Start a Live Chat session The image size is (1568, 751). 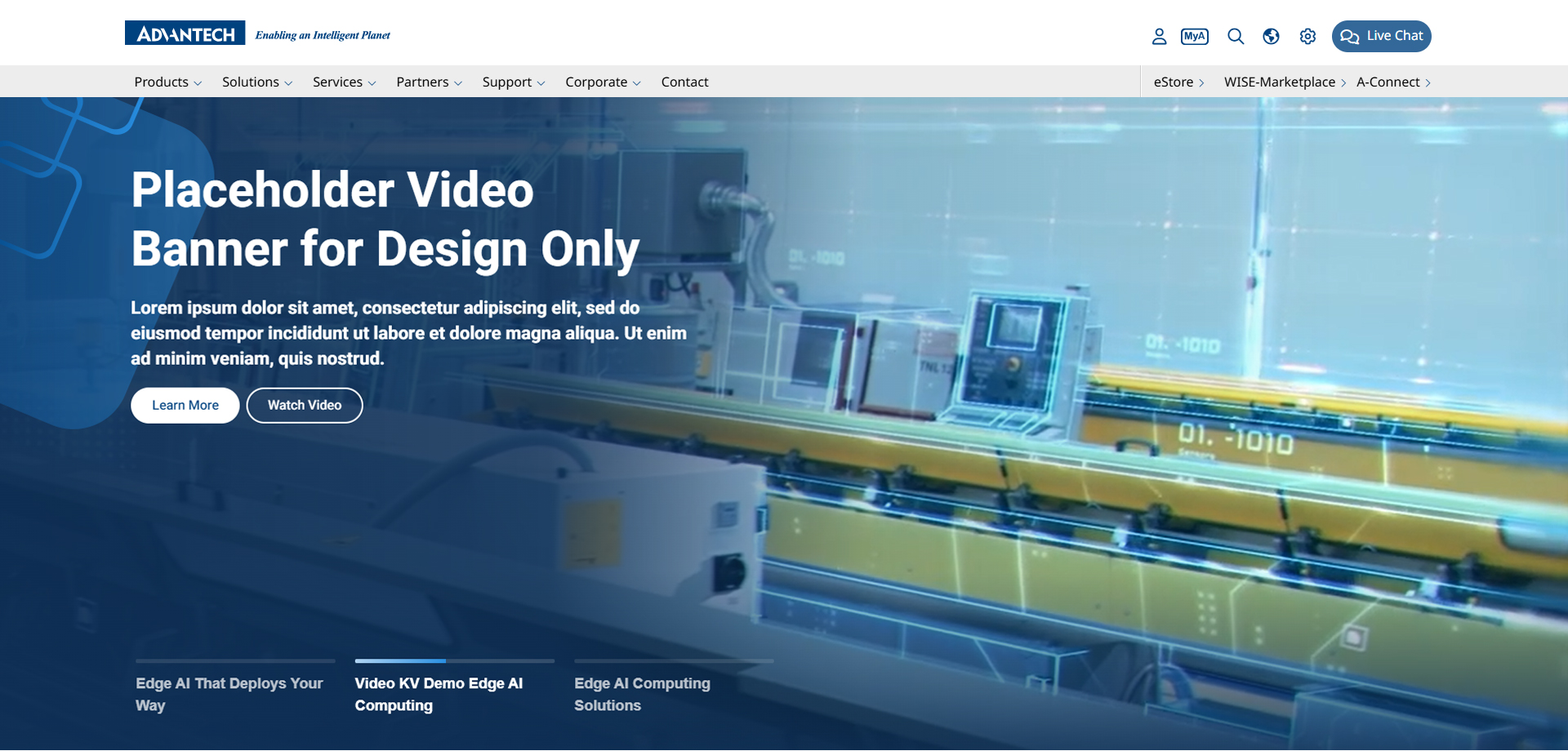coord(1382,36)
